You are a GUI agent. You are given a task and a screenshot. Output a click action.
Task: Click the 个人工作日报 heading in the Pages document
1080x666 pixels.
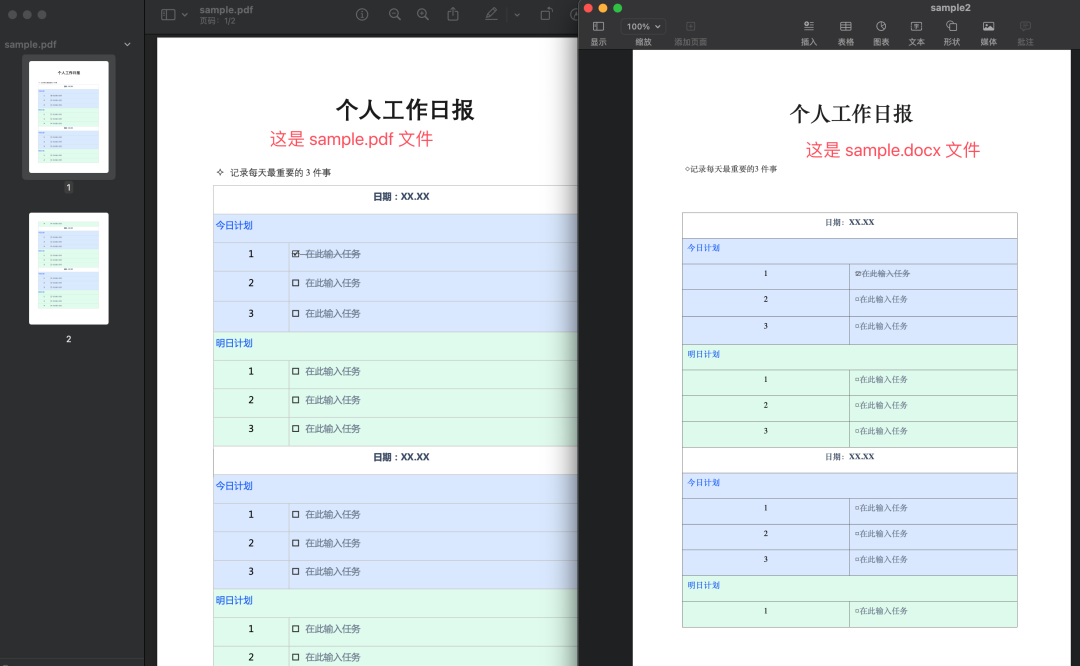pyautogui.click(x=851, y=114)
